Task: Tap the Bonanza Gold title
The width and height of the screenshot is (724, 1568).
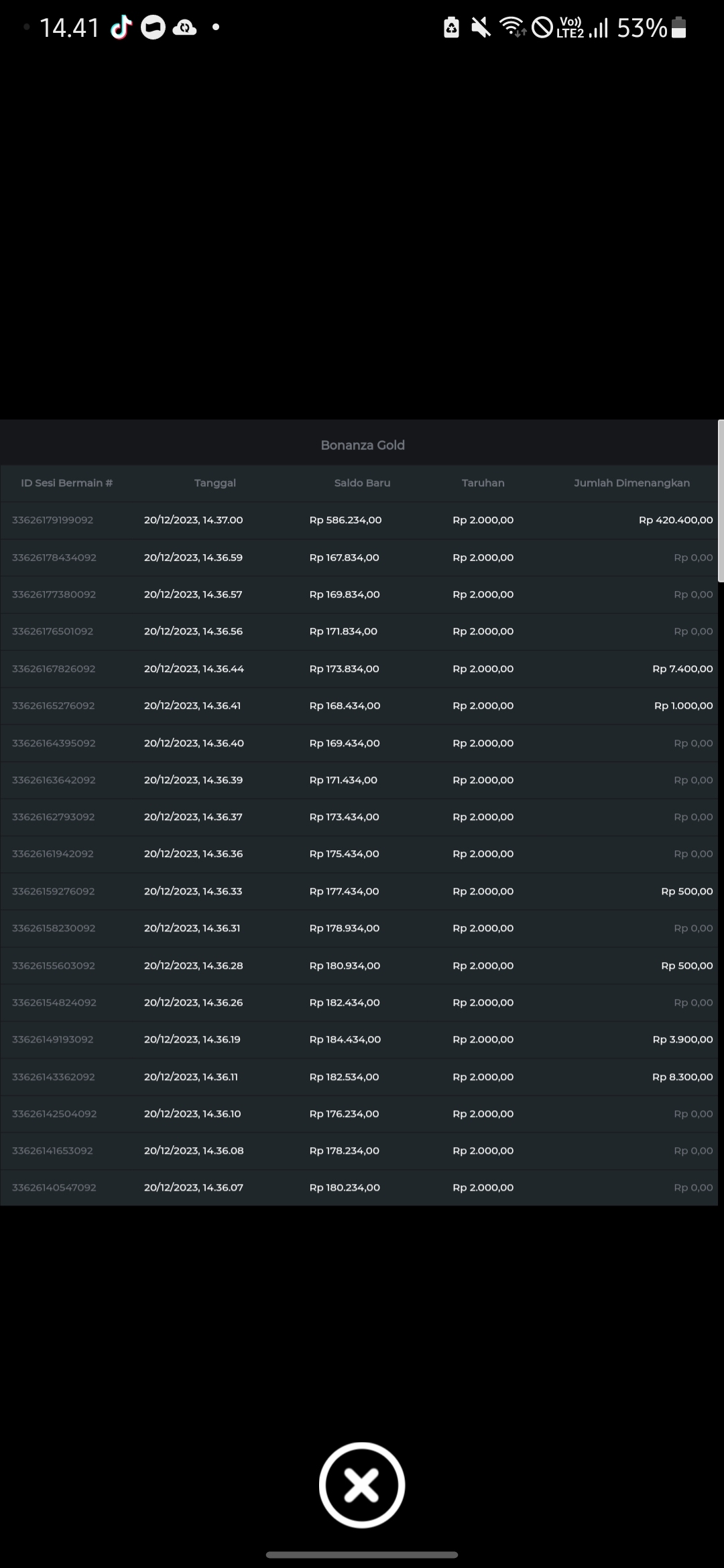Action: pyautogui.click(x=362, y=445)
